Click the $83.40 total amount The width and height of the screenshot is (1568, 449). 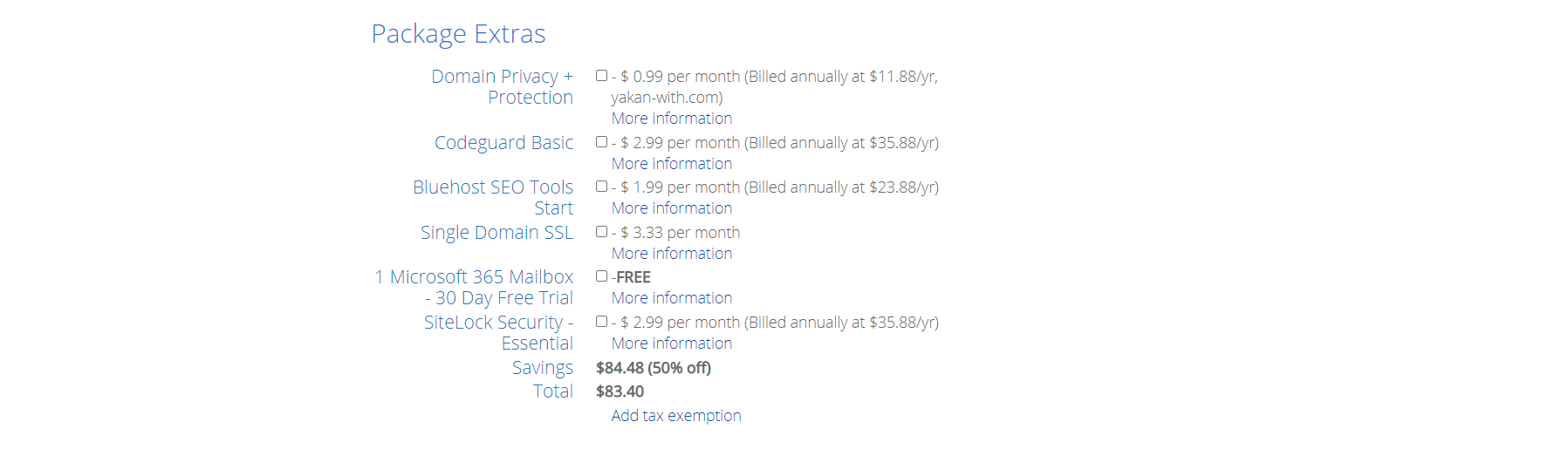click(x=620, y=392)
